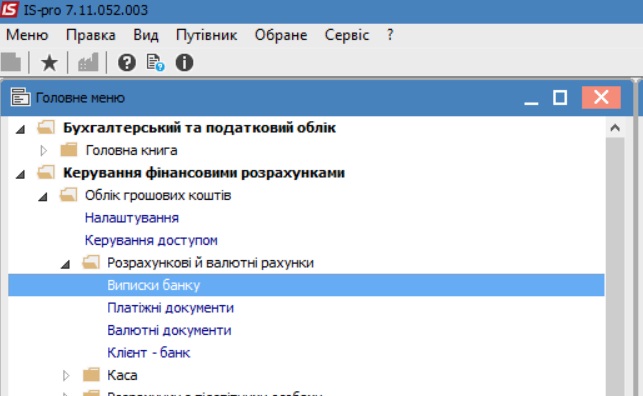Open the Путівник menu
This screenshot has height=396, width=643.
pyautogui.click(x=206, y=35)
